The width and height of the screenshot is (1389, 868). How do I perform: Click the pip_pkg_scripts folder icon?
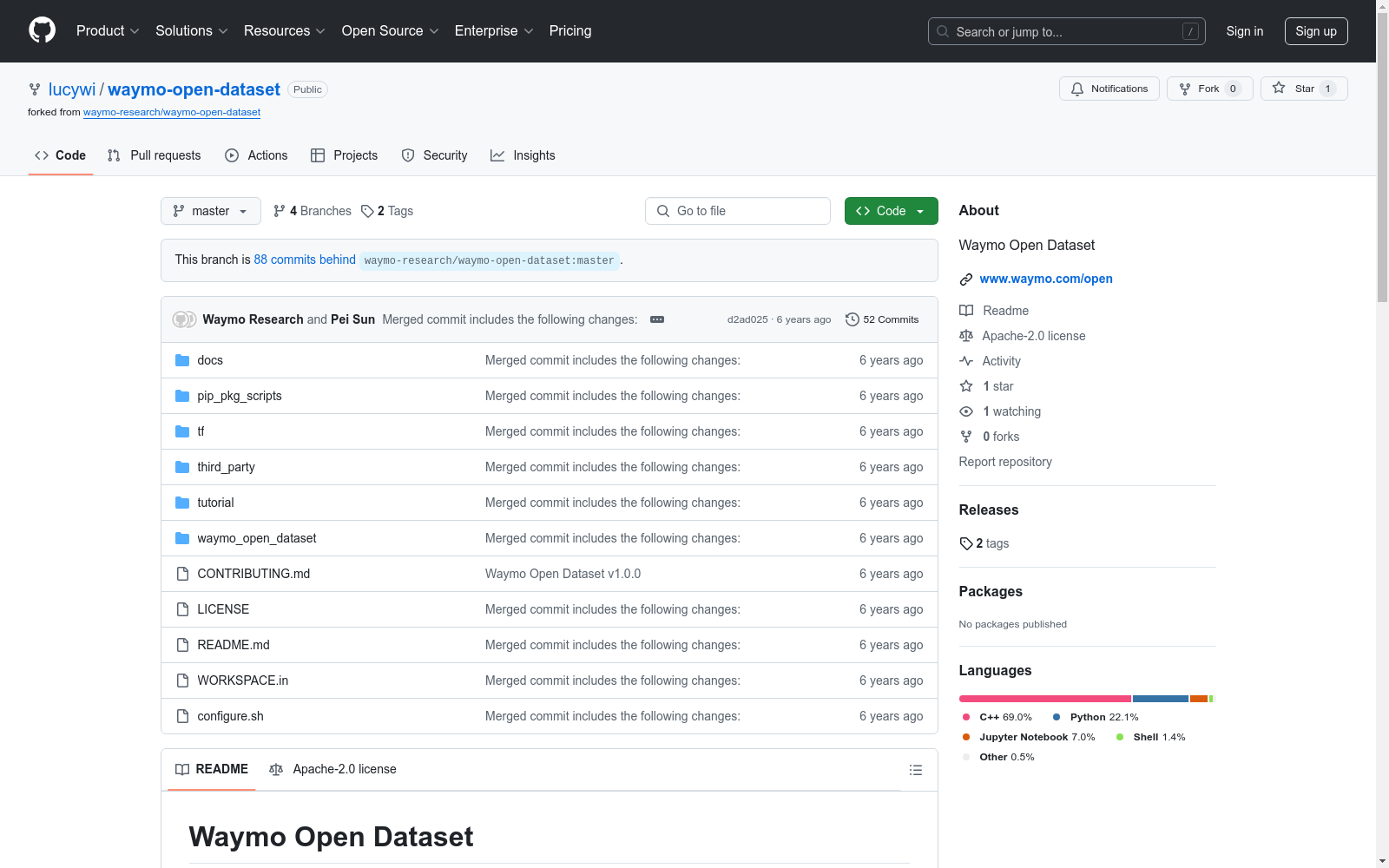click(182, 396)
